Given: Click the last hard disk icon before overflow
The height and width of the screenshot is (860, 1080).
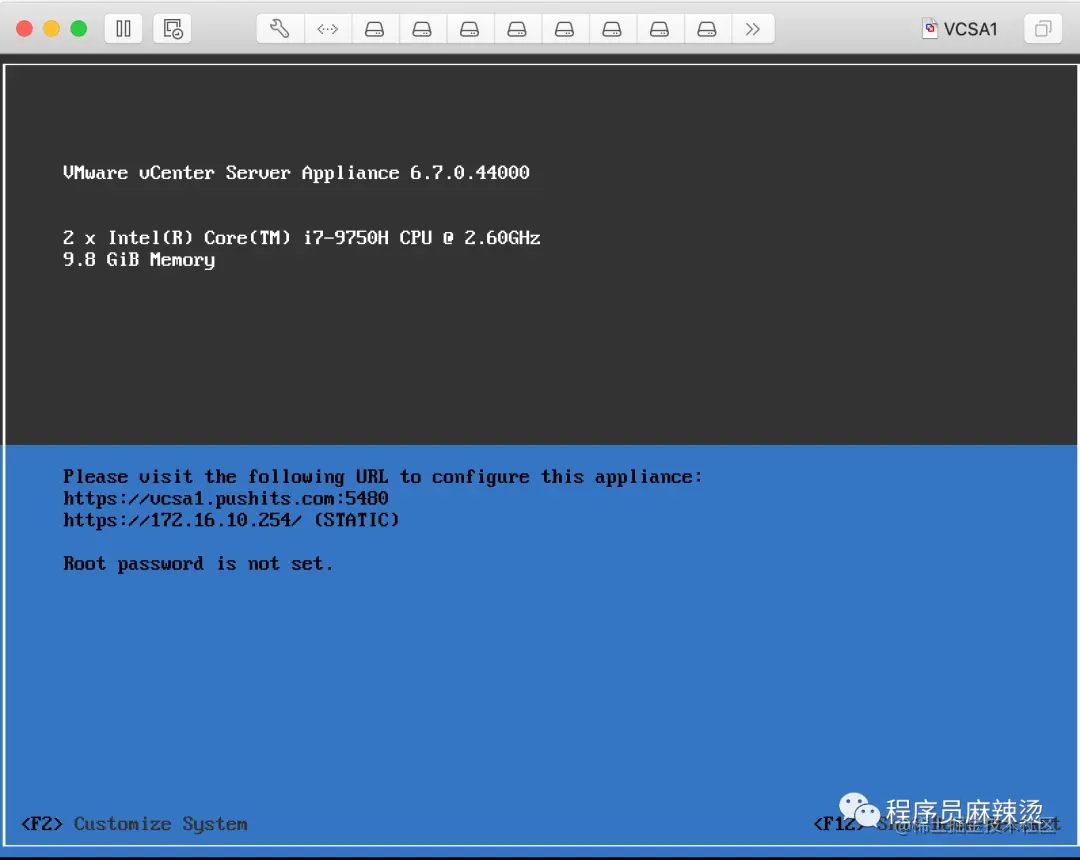Looking at the screenshot, I should [707, 29].
